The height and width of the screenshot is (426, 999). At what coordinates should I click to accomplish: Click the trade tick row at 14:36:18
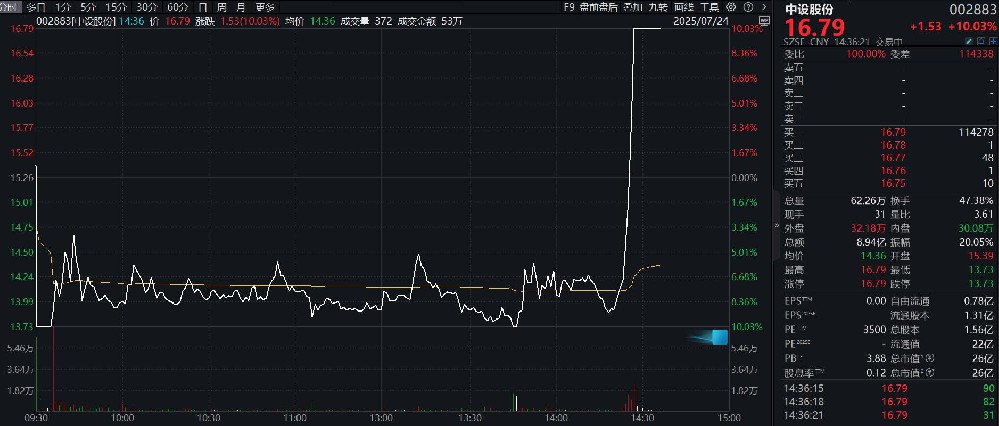tap(891, 402)
